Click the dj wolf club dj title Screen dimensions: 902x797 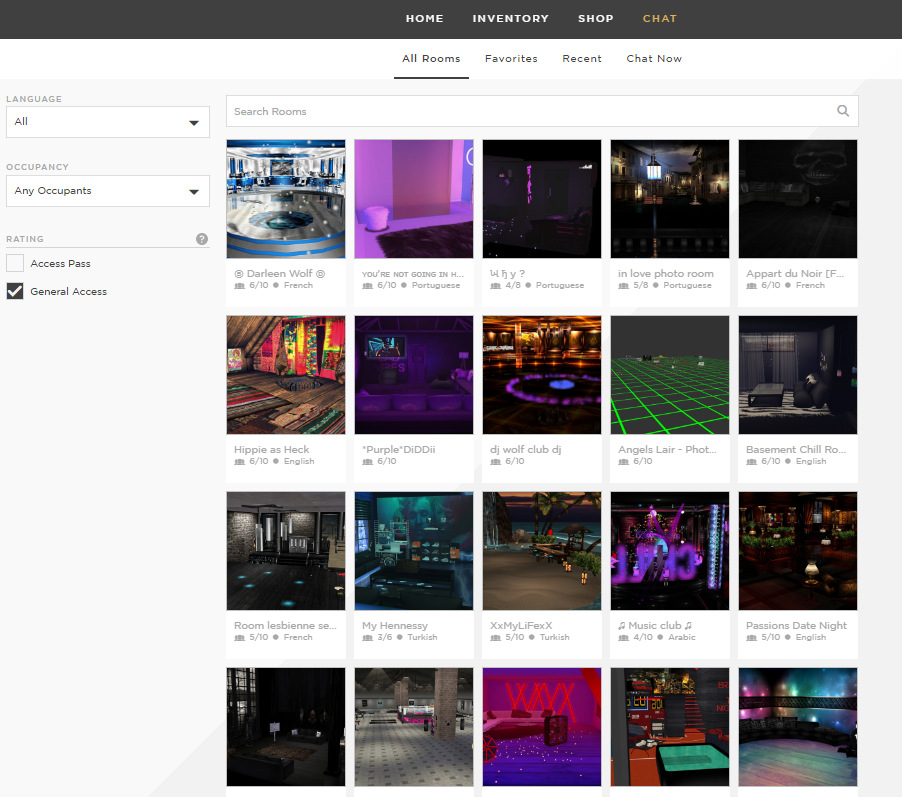click(x=525, y=449)
